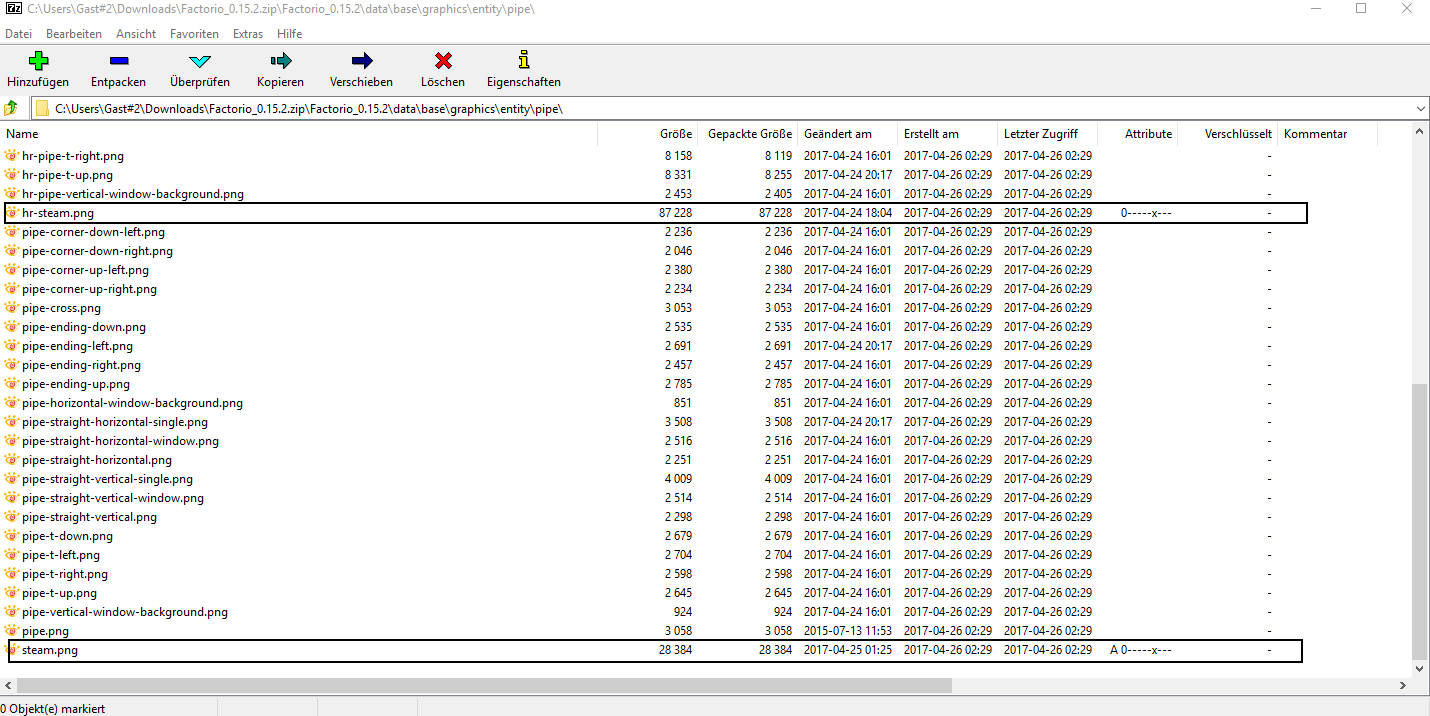Open Eigenschaften info icon

(x=523, y=61)
